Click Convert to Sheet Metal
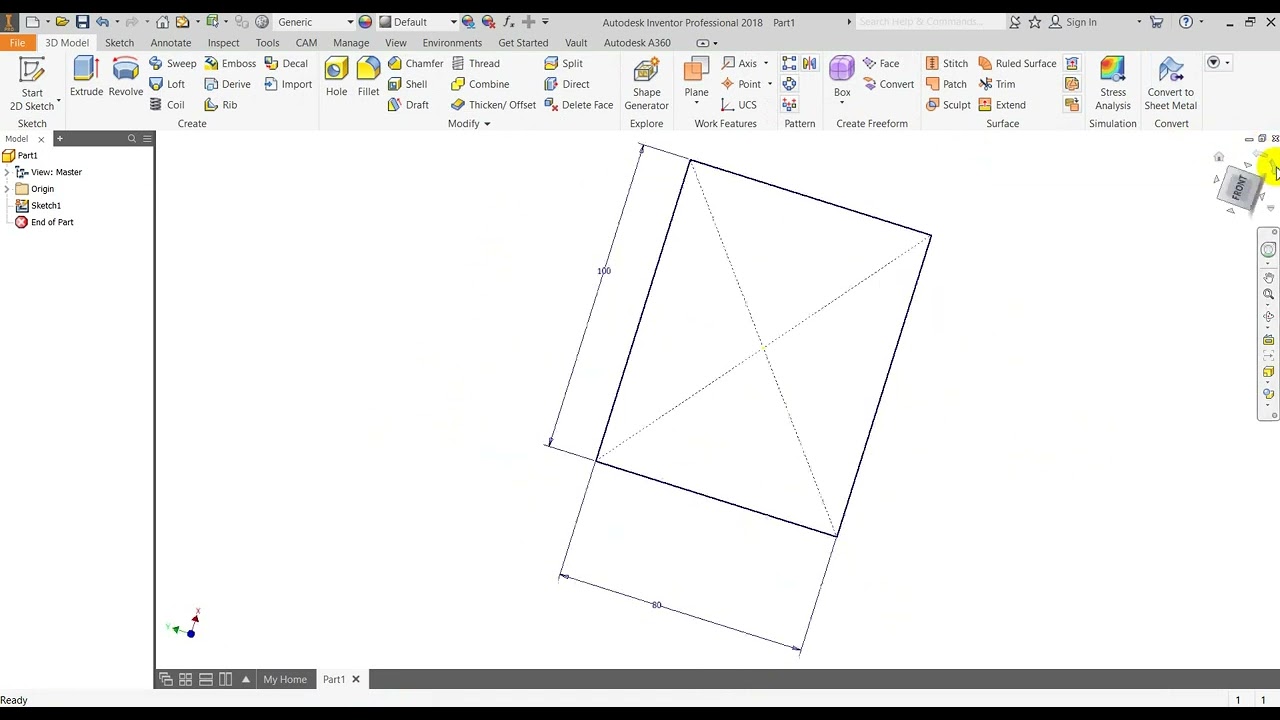 pos(1170,83)
